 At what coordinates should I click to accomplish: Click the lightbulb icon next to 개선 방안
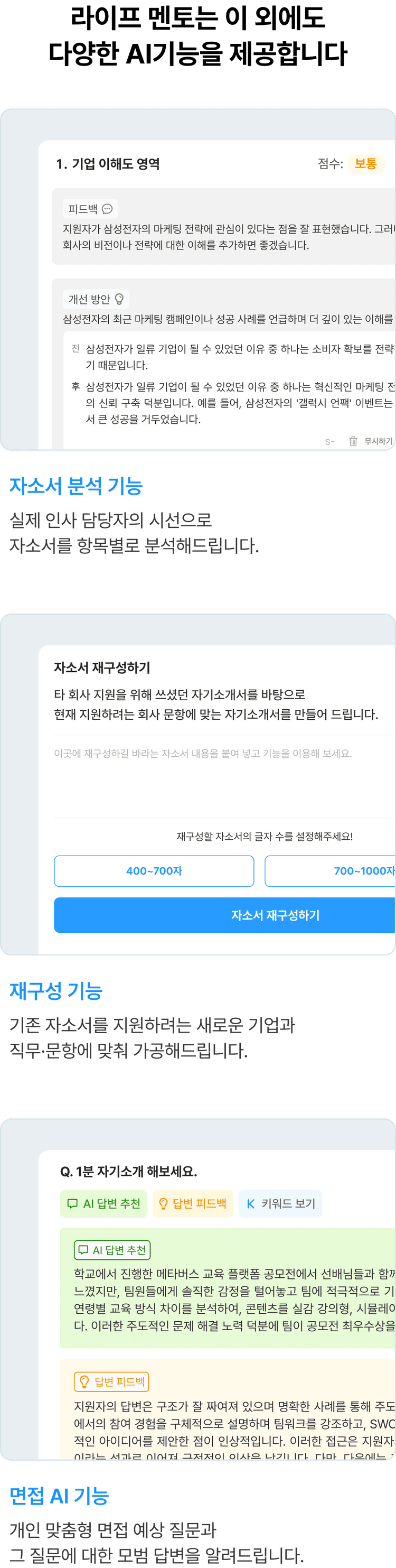(x=119, y=299)
